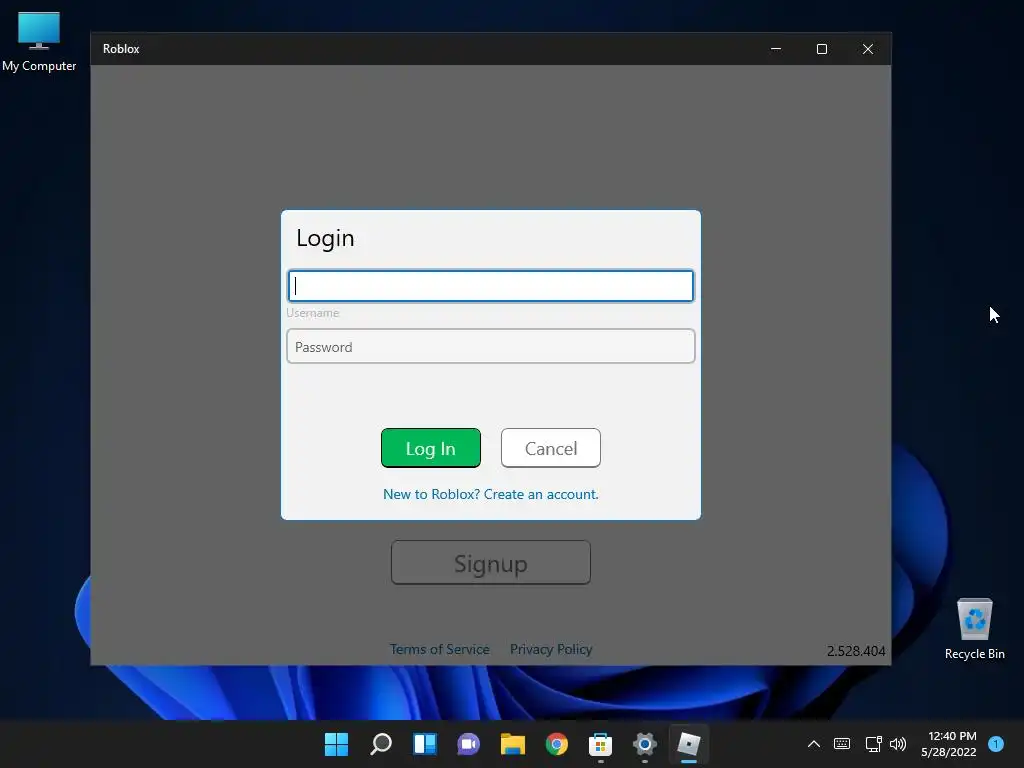Open Settings gear in taskbar
The image size is (1024, 768).
tap(645, 744)
